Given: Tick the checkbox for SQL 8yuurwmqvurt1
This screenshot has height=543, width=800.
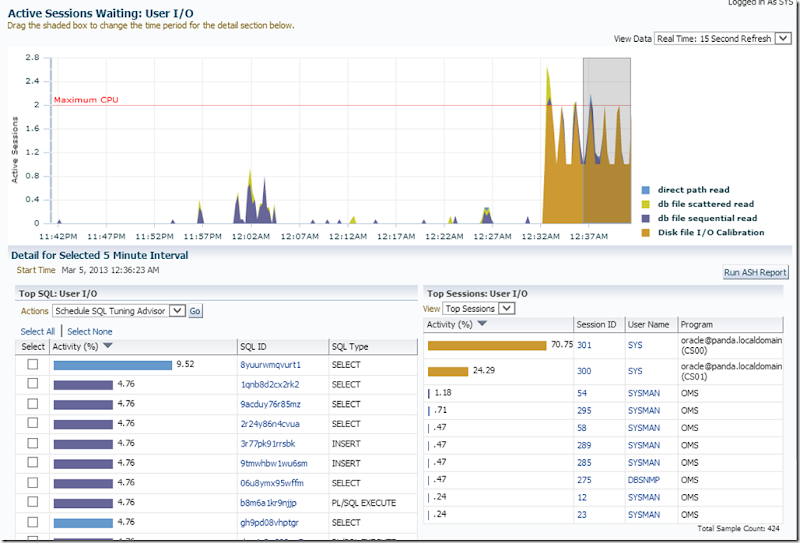Looking at the screenshot, I should 33,365.
